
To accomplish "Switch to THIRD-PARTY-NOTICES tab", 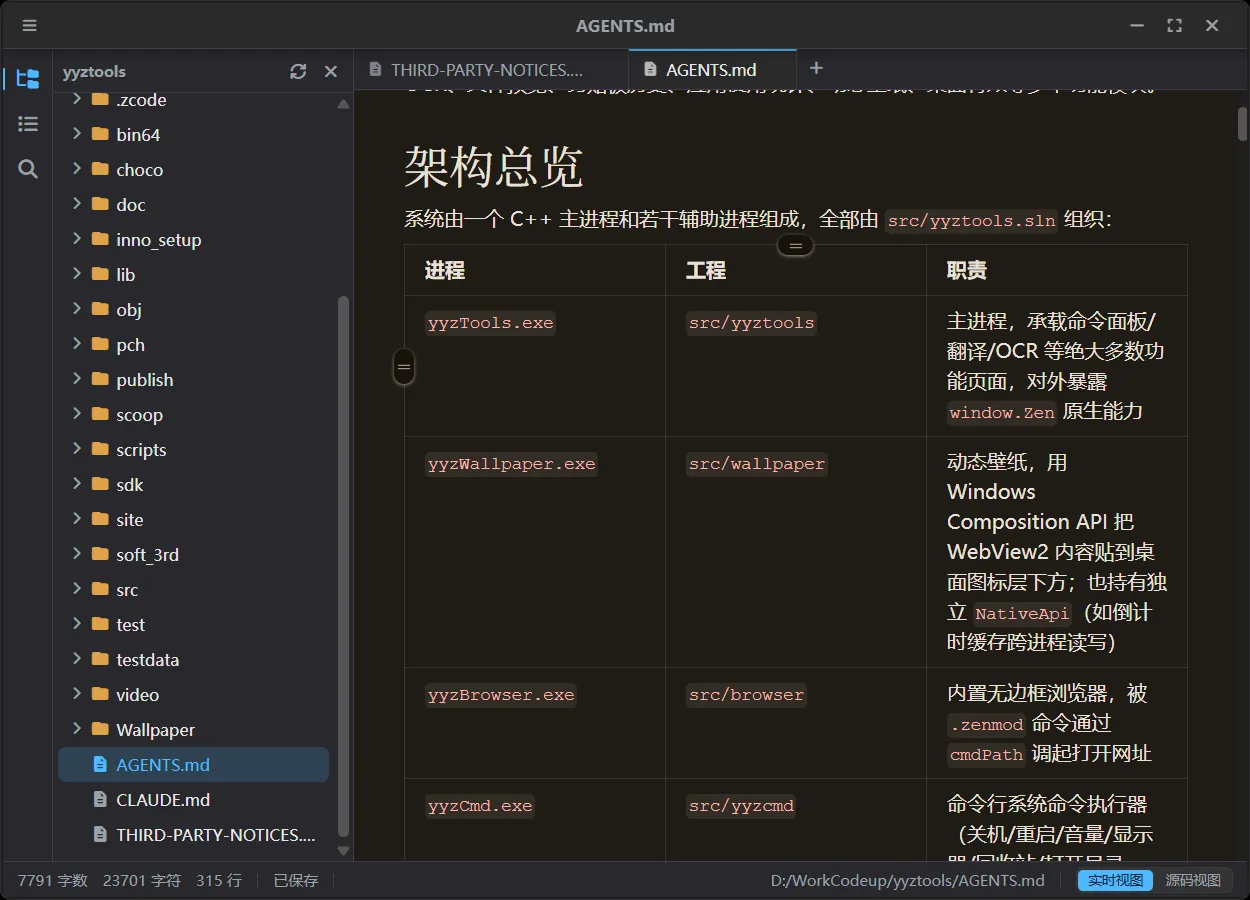I will click(x=491, y=70).
